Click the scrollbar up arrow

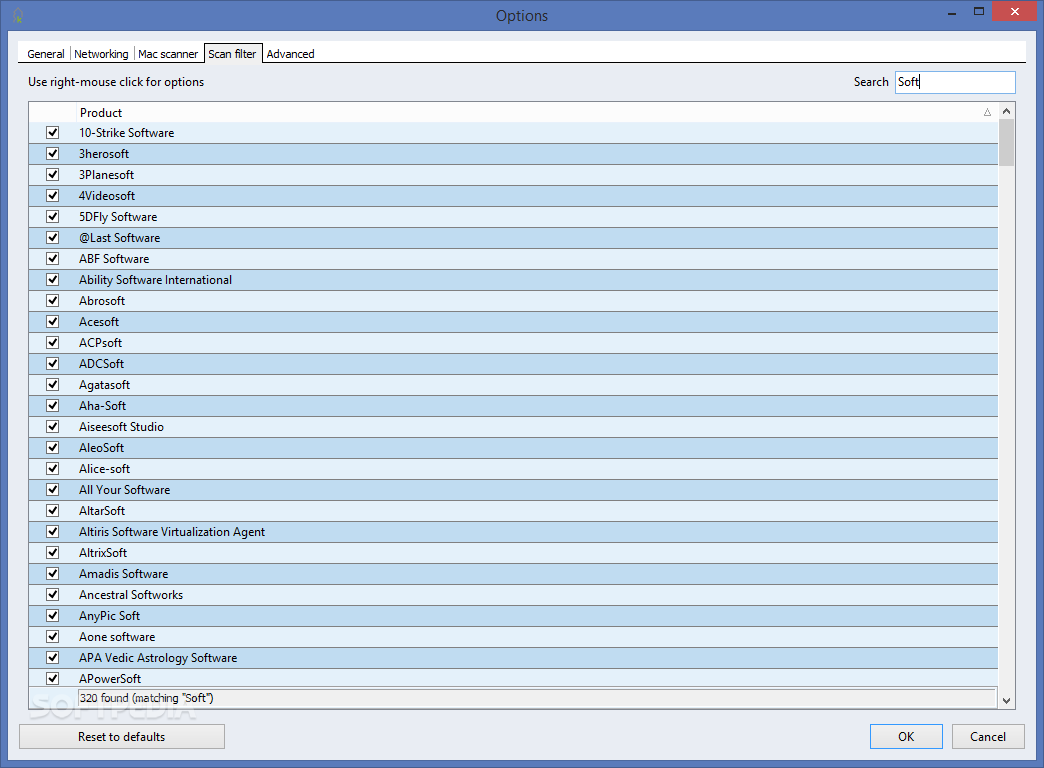coord(1006,111)
